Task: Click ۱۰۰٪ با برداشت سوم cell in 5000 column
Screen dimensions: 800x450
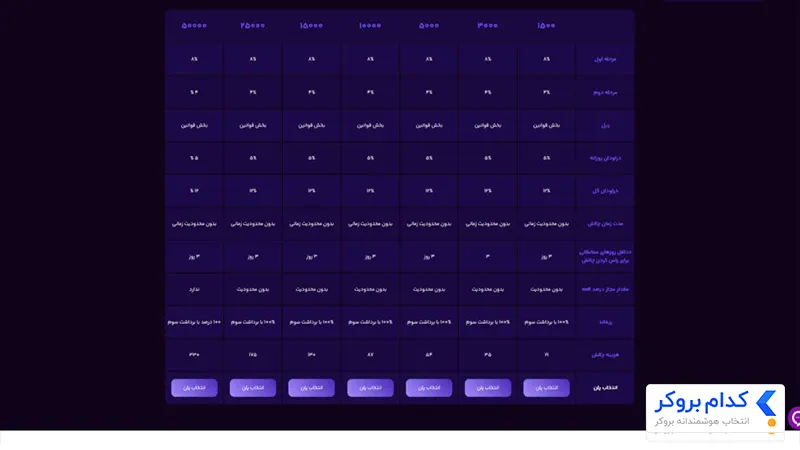Action: [429, 322]
